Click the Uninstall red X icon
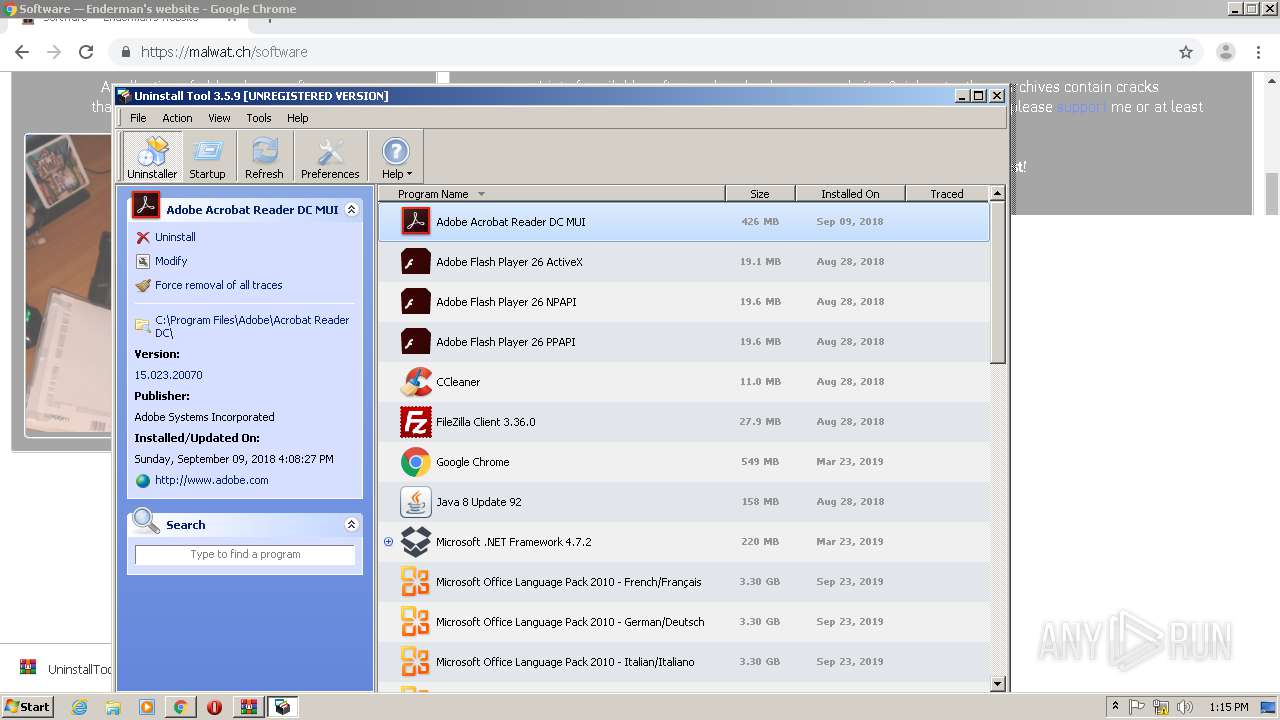 click(143, 237)
